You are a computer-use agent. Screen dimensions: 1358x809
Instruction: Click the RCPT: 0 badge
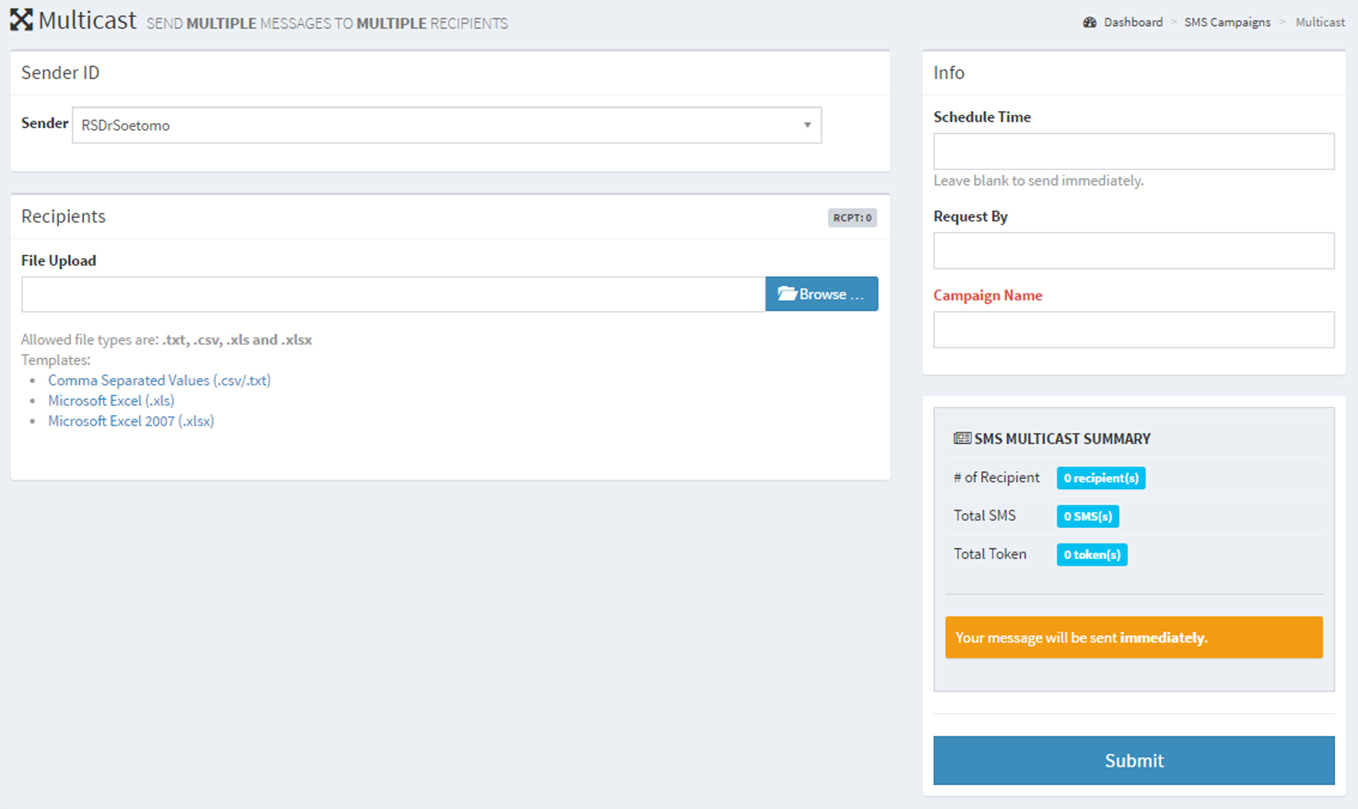(x=852, y=217)
